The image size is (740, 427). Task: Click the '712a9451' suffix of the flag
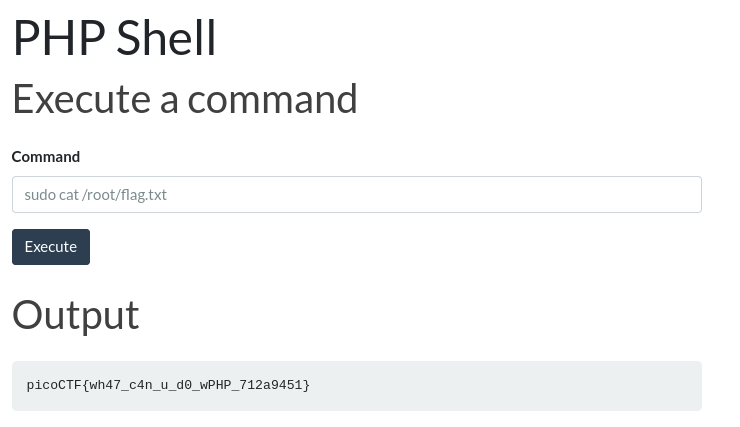pyautogui.click(x=270, y=385)
